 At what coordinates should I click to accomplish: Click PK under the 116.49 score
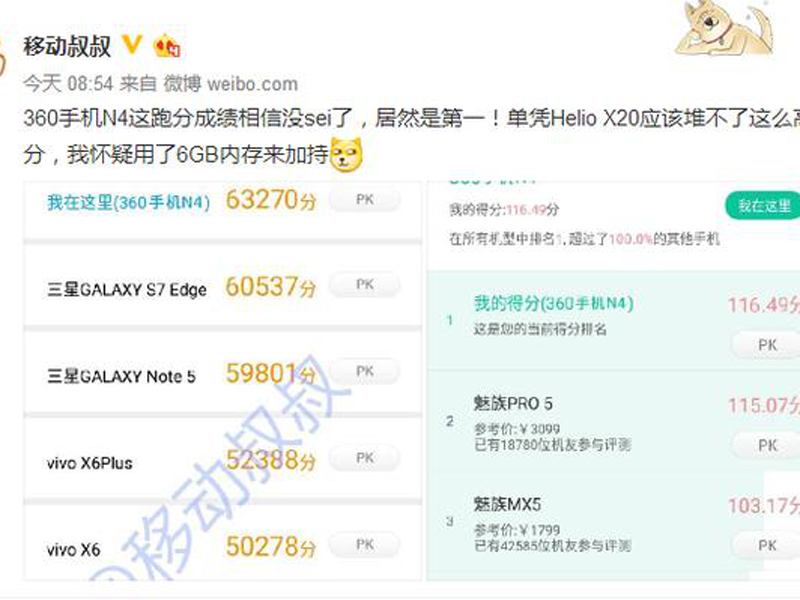(767, 345)
